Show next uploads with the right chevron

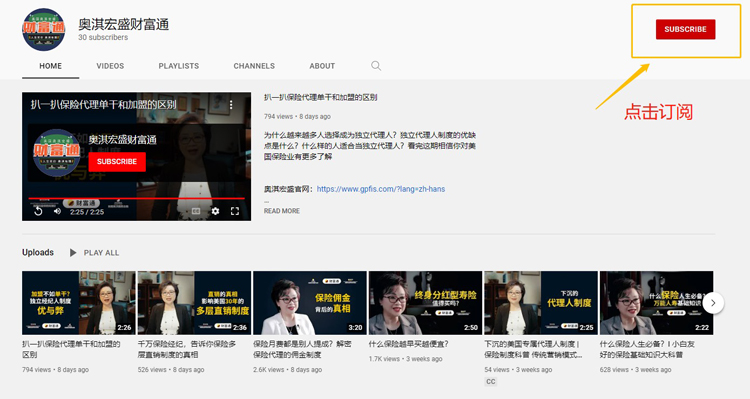(x=713, y=303)
